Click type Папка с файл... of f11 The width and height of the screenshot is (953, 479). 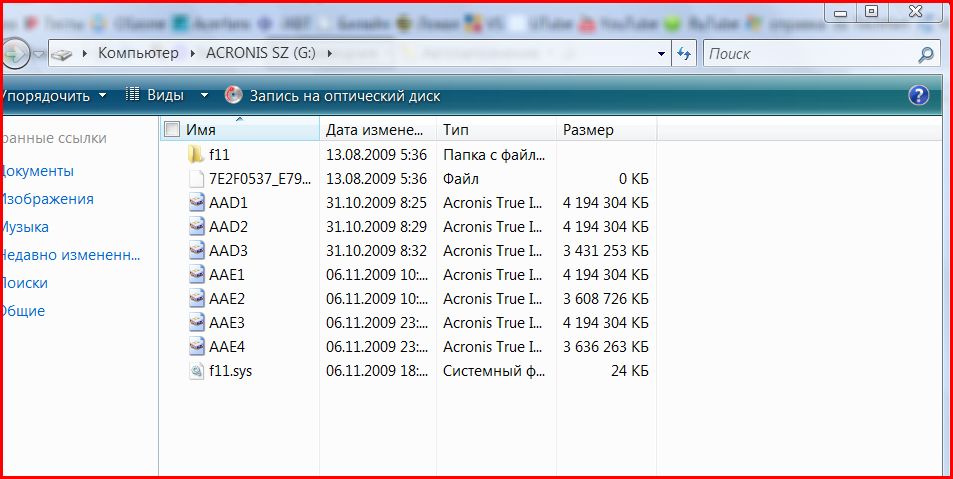pyautogui.click(x=494, y=154)
